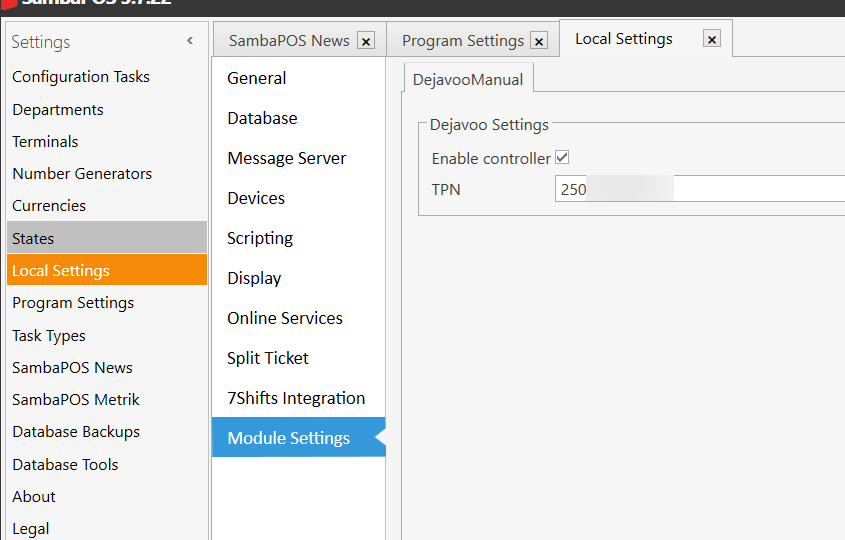Select Terminals in the Settings sidebar
This screenshot has height=540, width=845.
pyautogui.click(x=45, y=142)
